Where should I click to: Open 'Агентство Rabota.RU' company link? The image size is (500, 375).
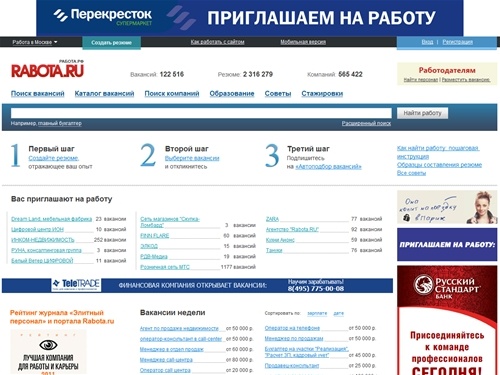pyautogui.click(x=292, y=229)
